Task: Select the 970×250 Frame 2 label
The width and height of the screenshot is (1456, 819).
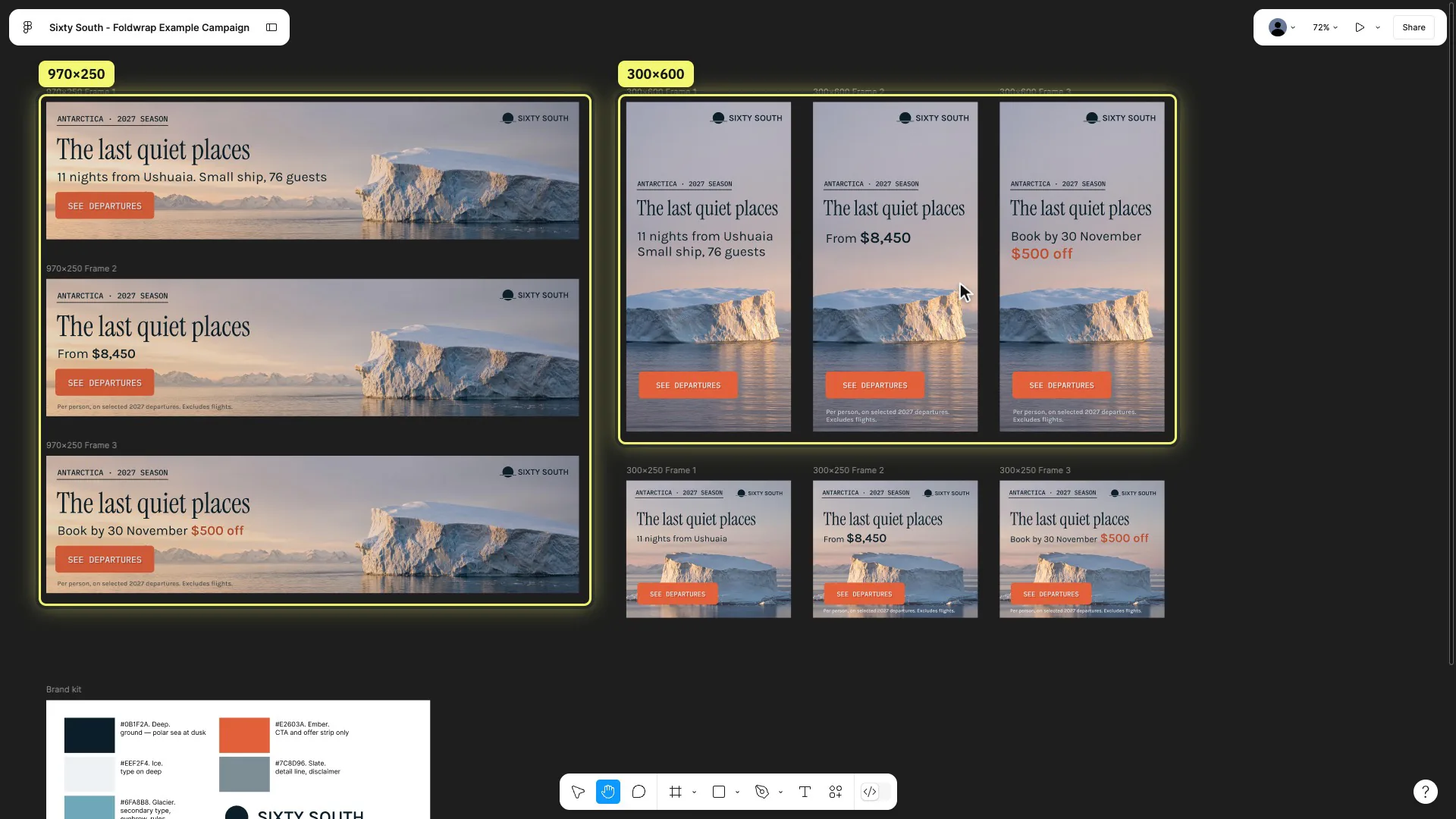Action: [x=81, y=268]
